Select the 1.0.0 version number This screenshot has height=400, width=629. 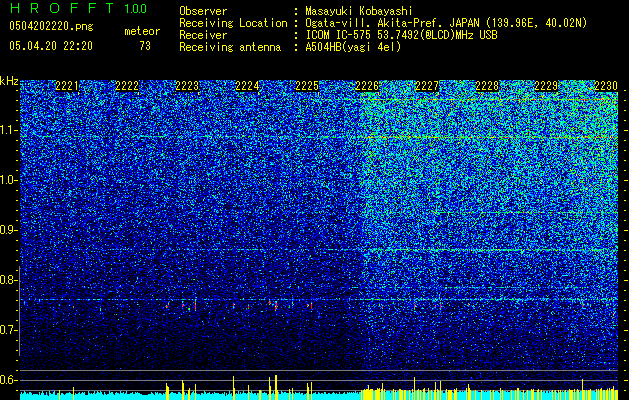coord(136,9)
